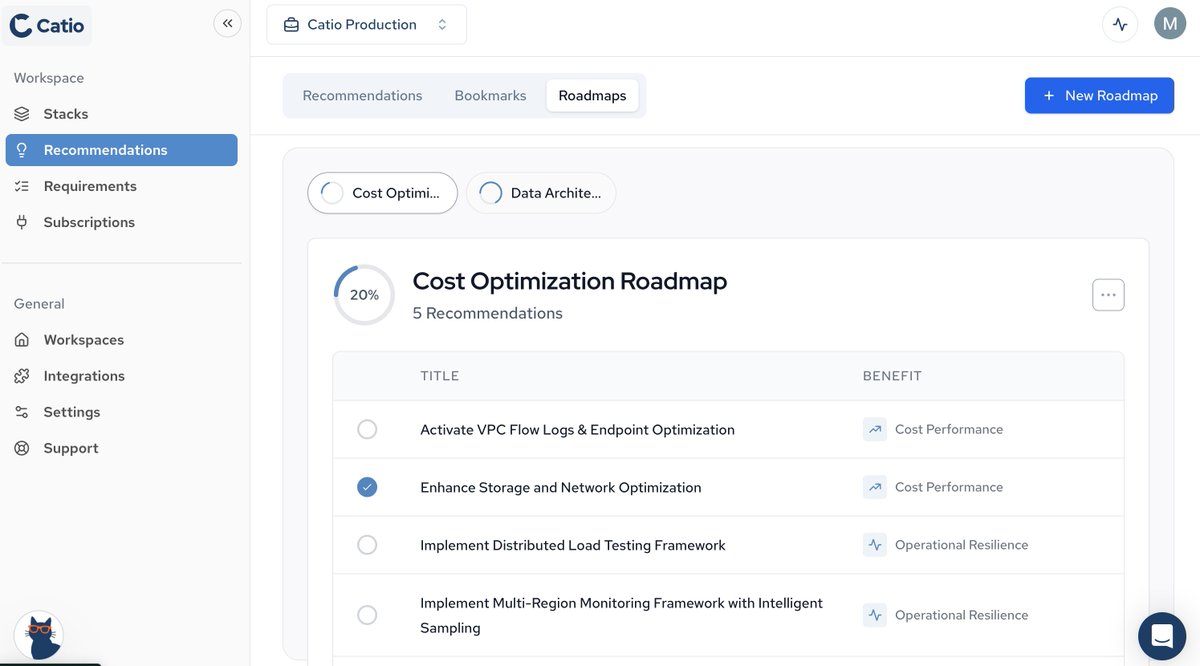Click the briefcase icon beside Catio Production
The image size is (1200, 666).
coord(291,25)
